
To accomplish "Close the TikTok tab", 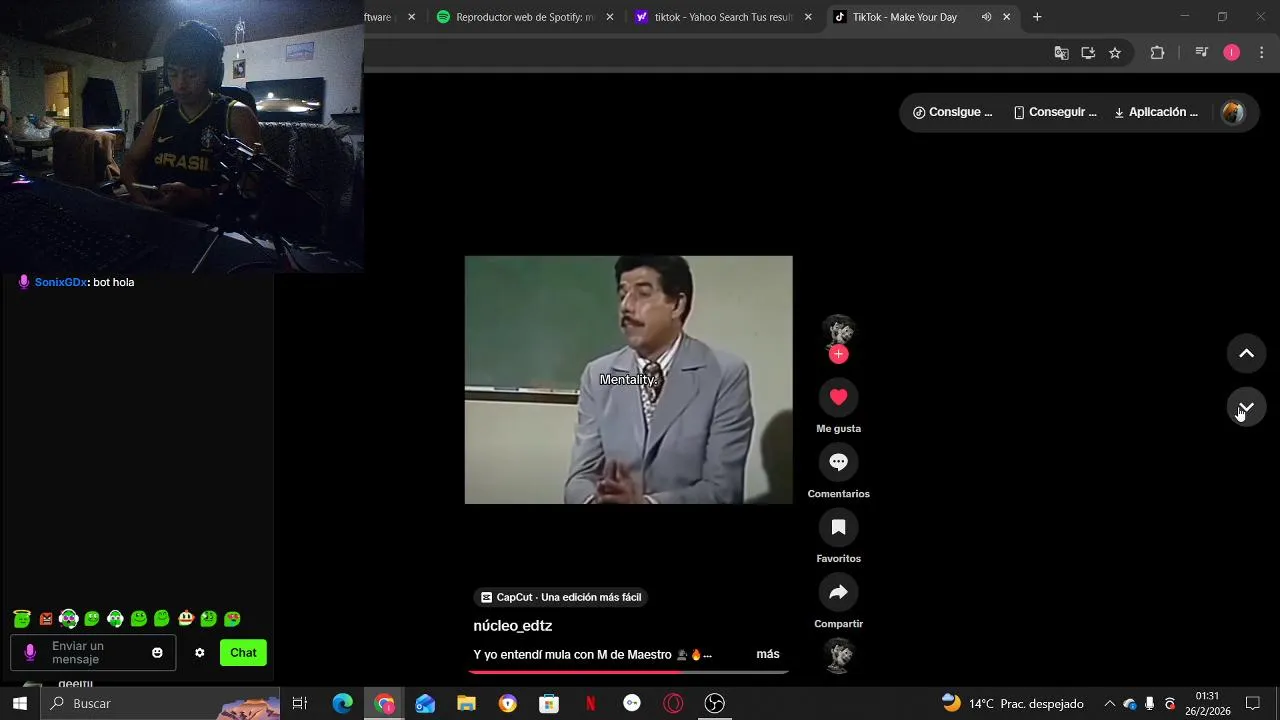I will (x=1006, y=17).
